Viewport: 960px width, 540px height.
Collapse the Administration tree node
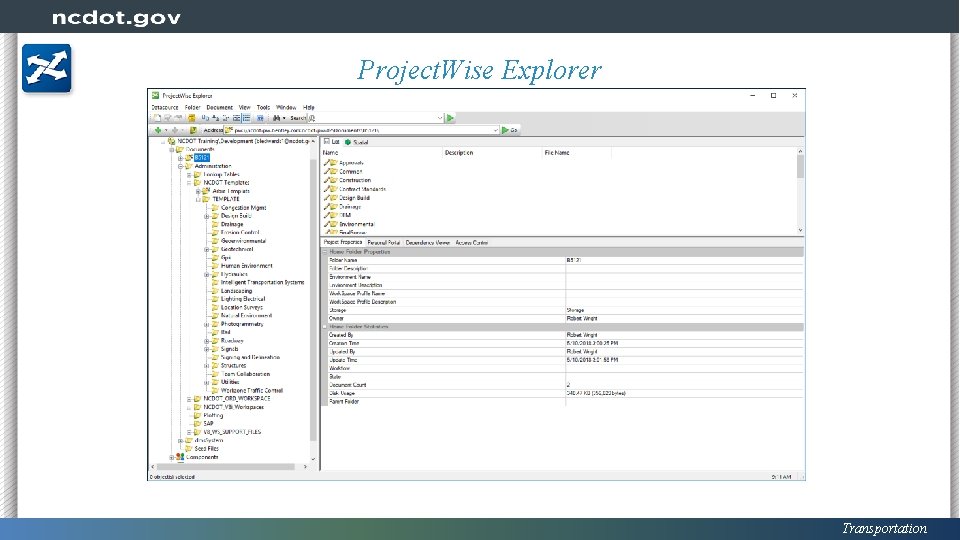click(x=181, y=166)
